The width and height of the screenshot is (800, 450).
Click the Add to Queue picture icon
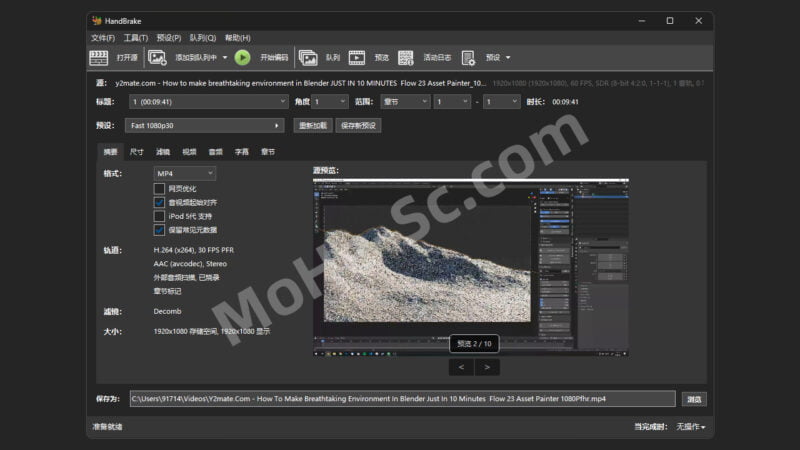[x=157, y=58]
